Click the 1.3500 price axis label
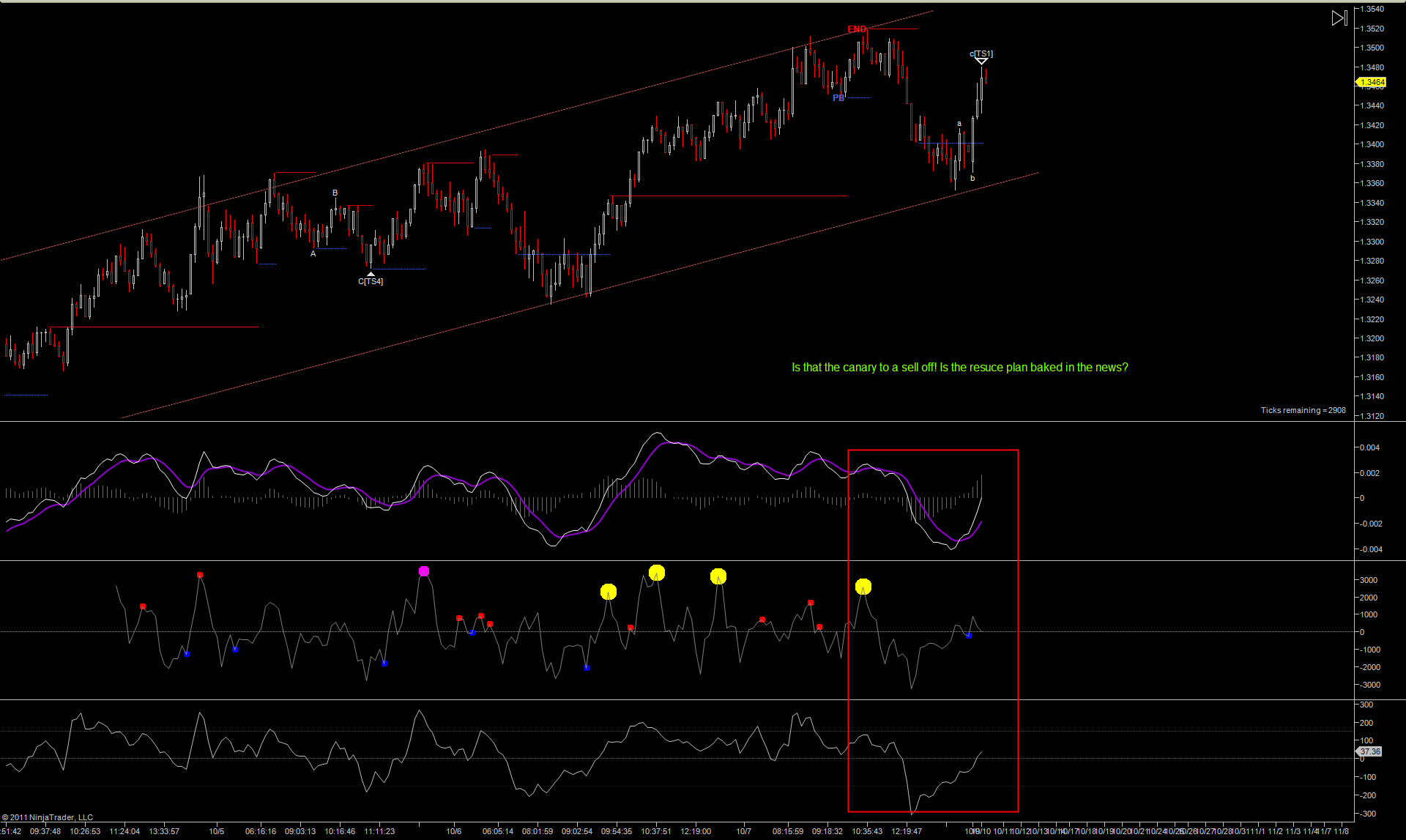 1372,48
